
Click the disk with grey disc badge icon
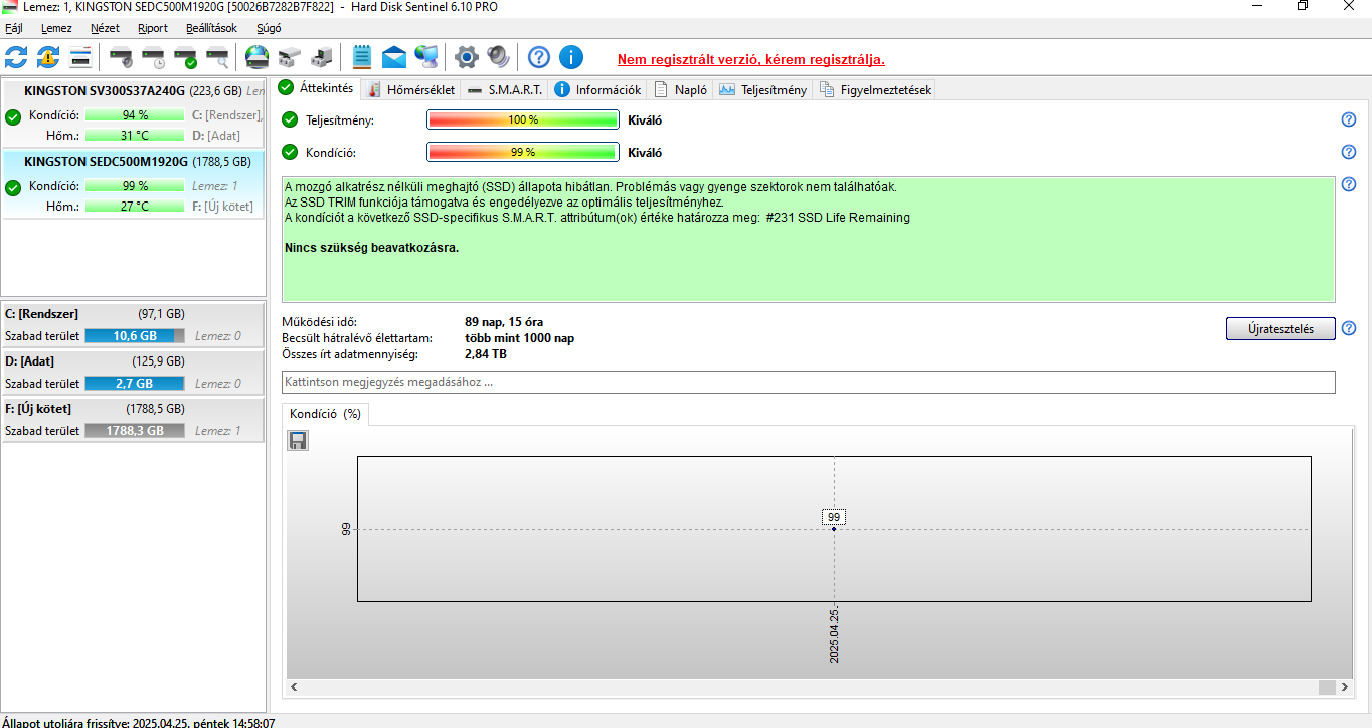pyautogui.click(x=121, y=56)
